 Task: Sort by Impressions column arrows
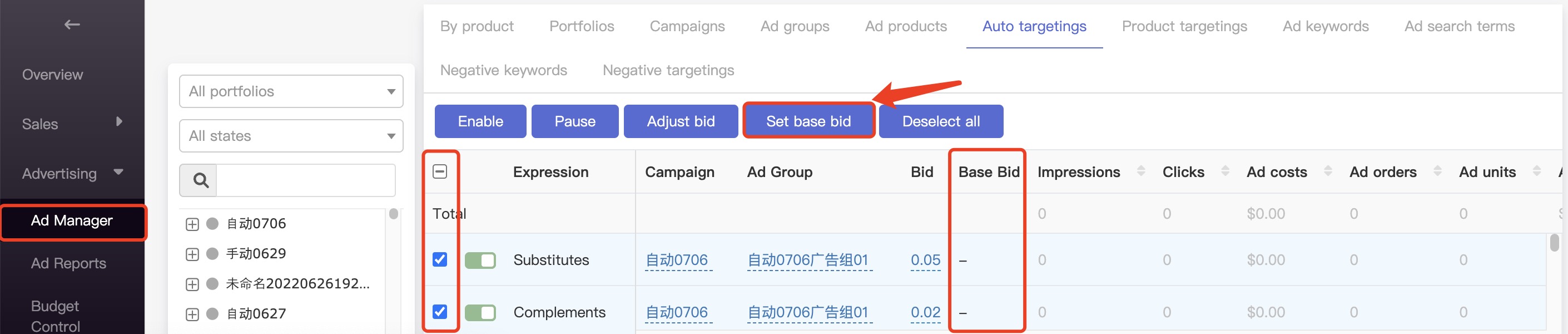point(1141,171)
